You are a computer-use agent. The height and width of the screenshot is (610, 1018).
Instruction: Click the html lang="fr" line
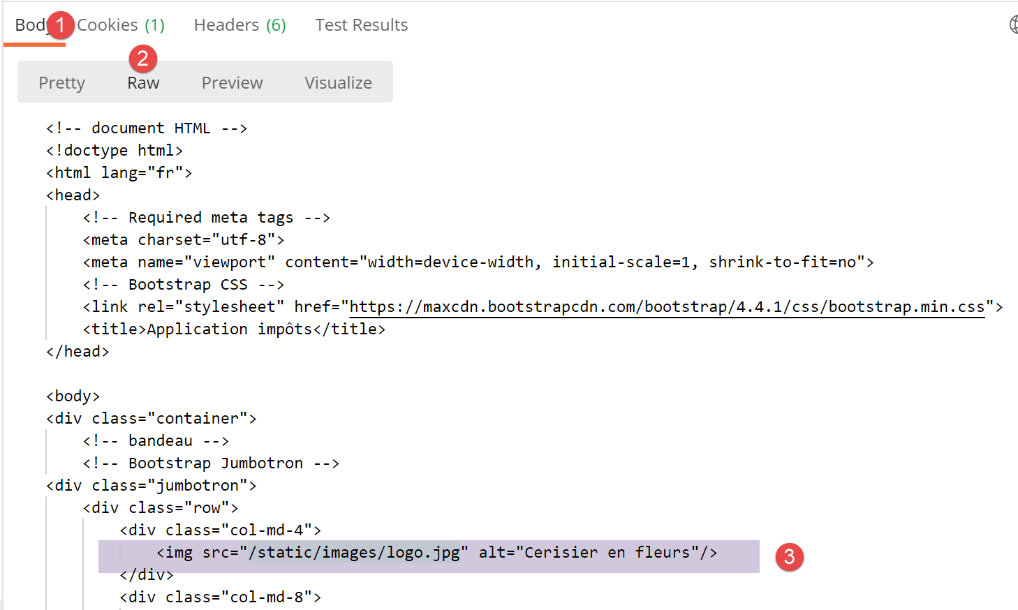tap(119, 172)
